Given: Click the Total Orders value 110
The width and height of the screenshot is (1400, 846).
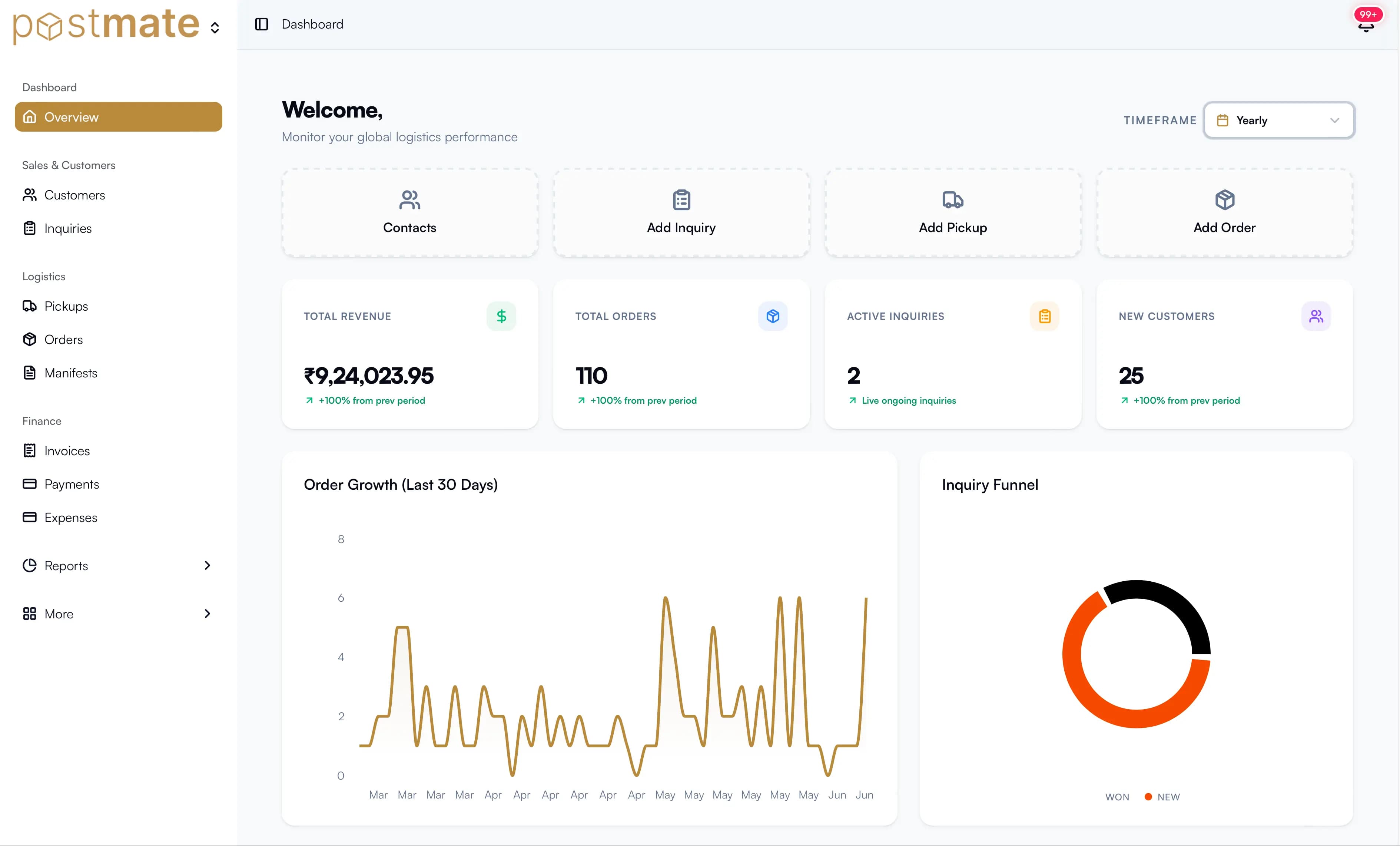Looking at the screenshot, I should 591,375.
